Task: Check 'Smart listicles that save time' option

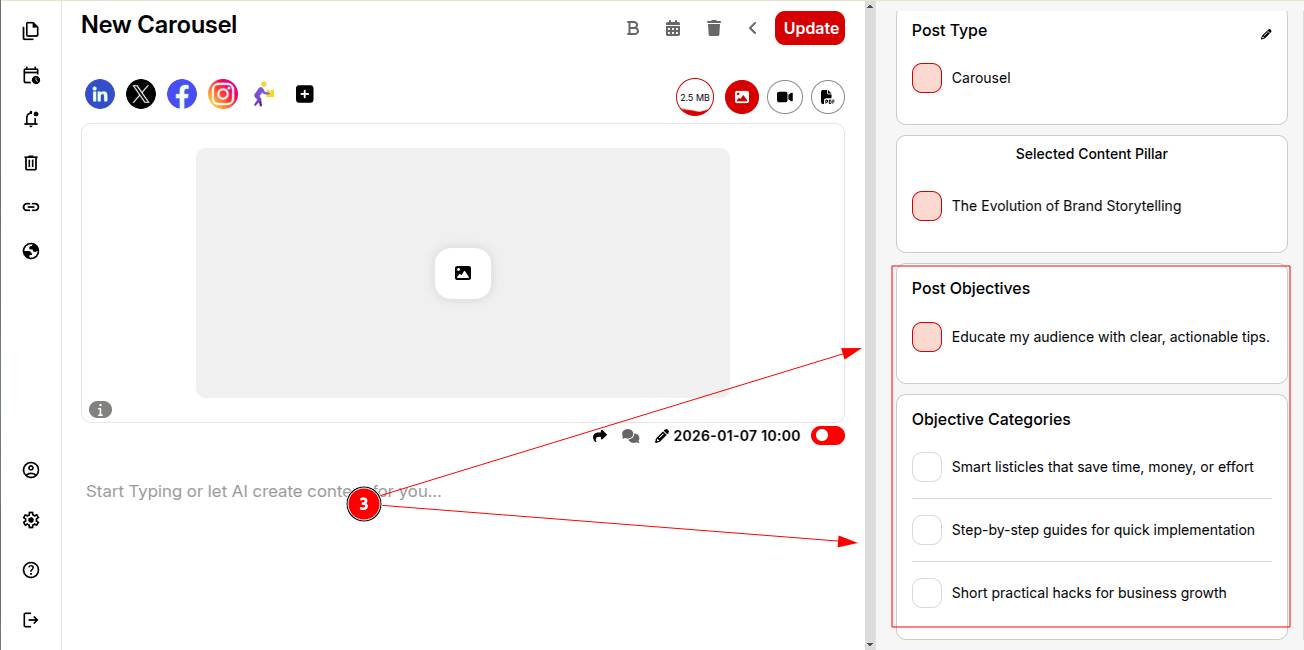Action: click(x=927, y=467)
